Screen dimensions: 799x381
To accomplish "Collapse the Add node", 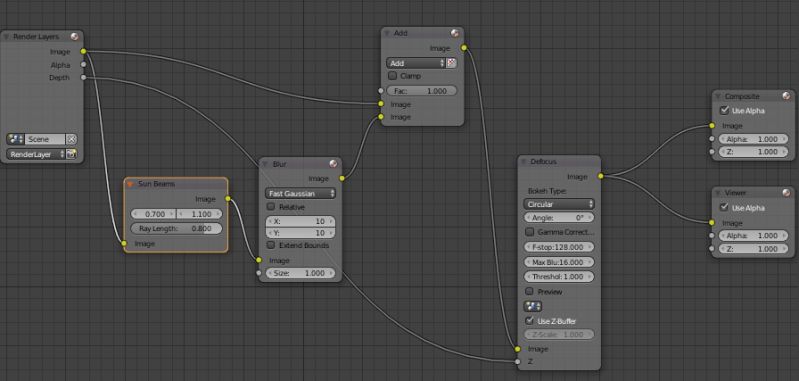I will click(387, 33).
